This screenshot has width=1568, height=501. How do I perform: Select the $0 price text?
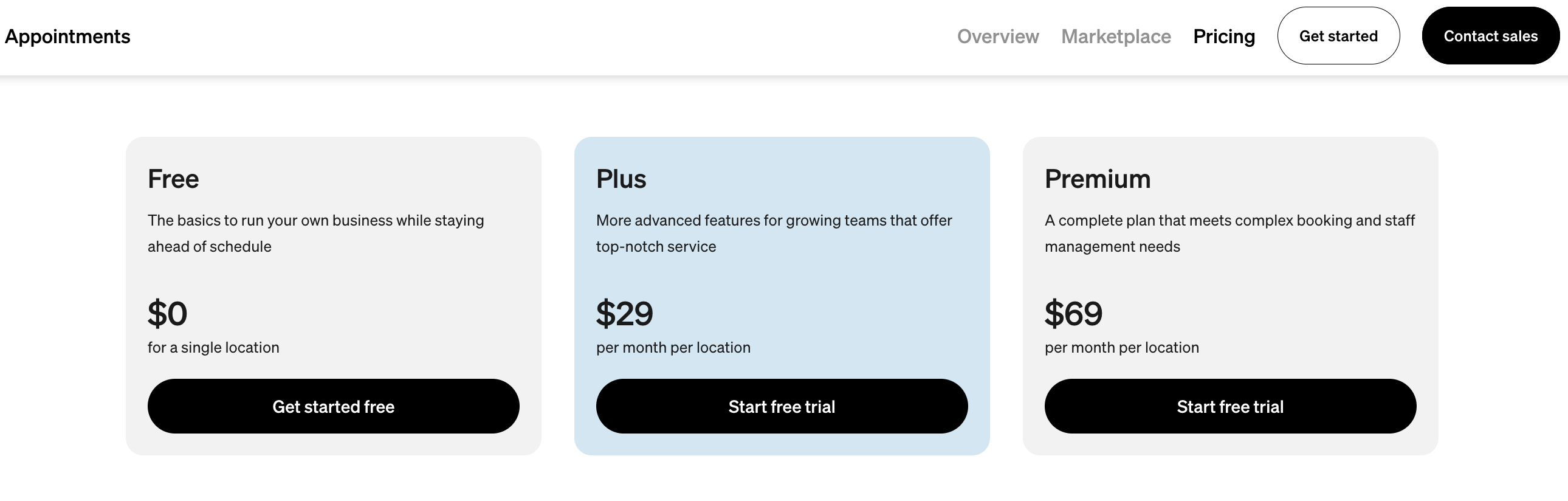point(167,314)
